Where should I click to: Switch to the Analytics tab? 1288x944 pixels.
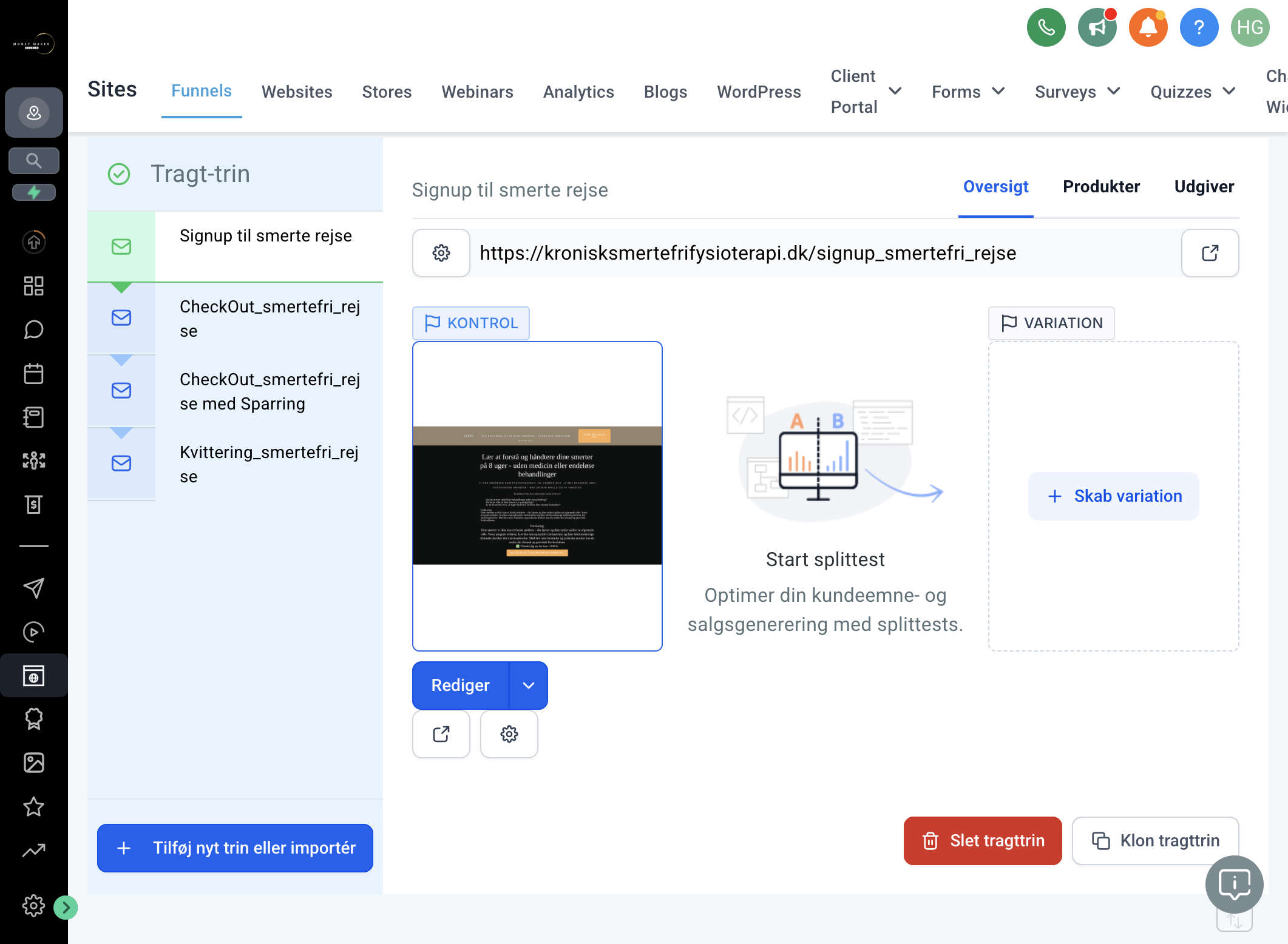click(x=578, y=92)
